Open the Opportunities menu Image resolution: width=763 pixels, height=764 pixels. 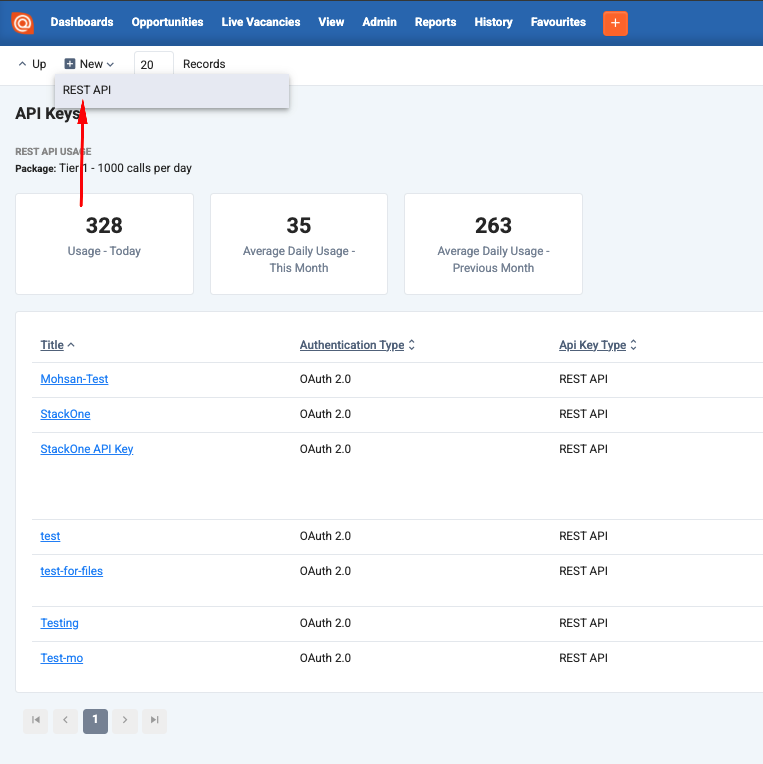pos(167,22)
